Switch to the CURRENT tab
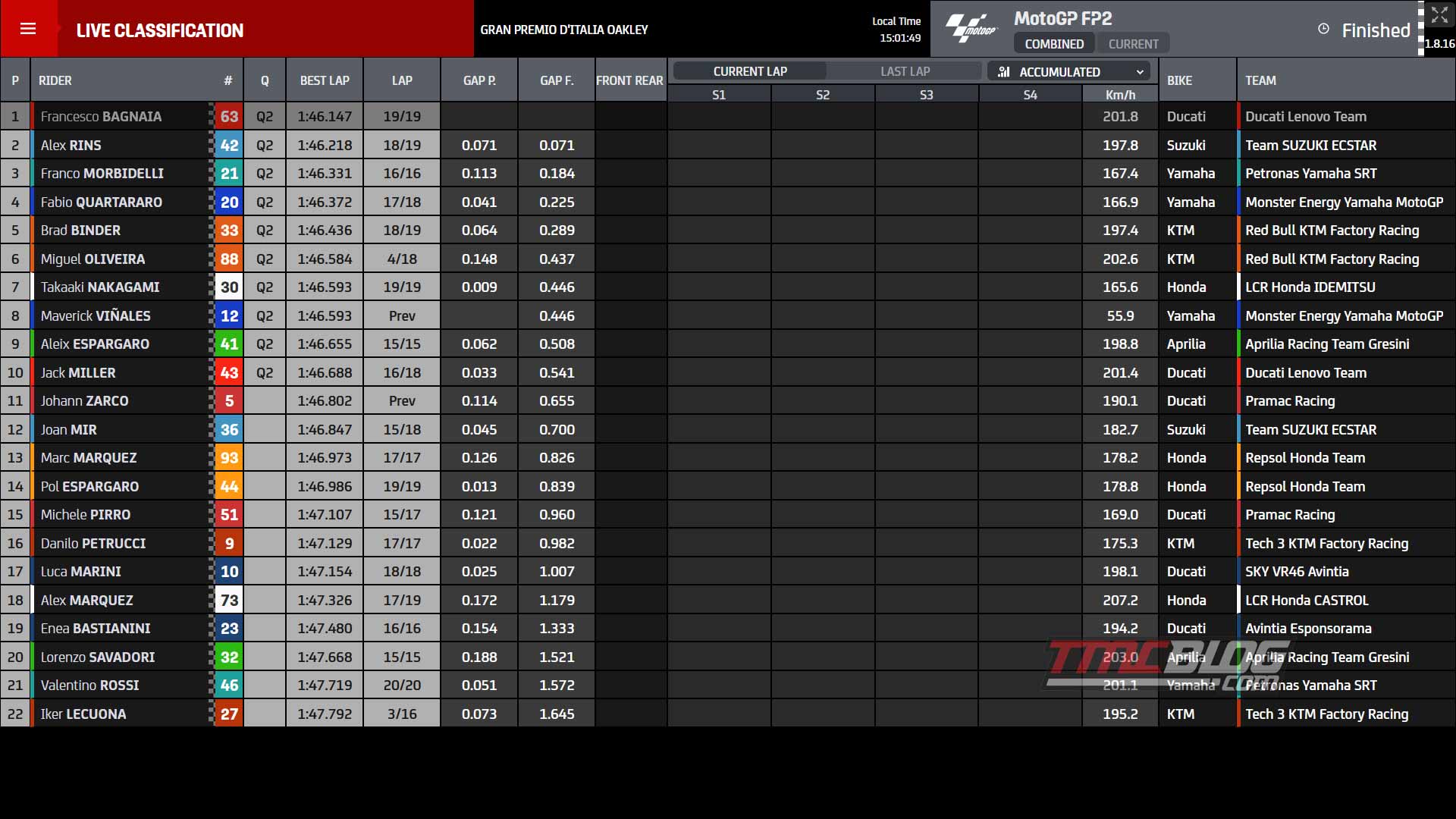Screen dimensions: 1456x819 point(1133,44)
